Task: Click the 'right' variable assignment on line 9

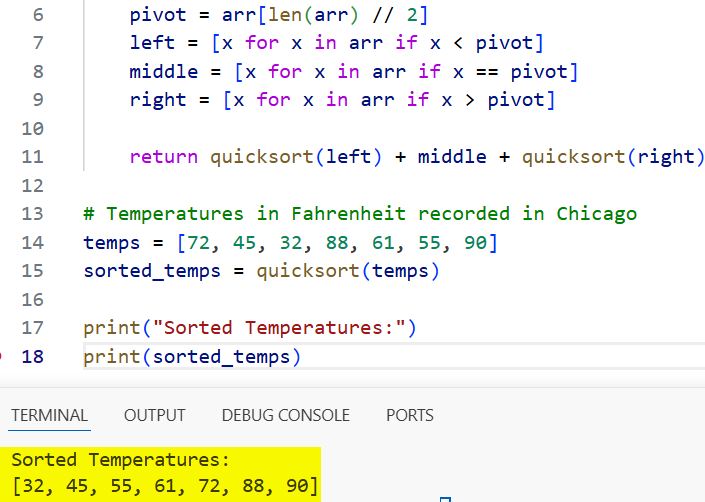Action: 158,100
